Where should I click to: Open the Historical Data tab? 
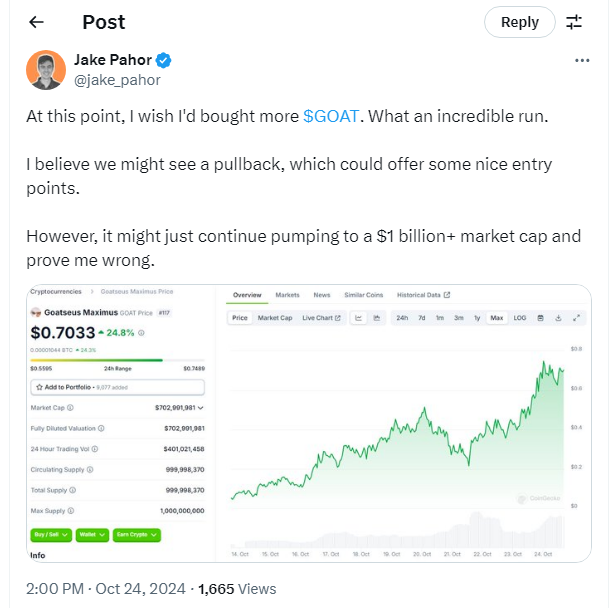coord(423,295)
